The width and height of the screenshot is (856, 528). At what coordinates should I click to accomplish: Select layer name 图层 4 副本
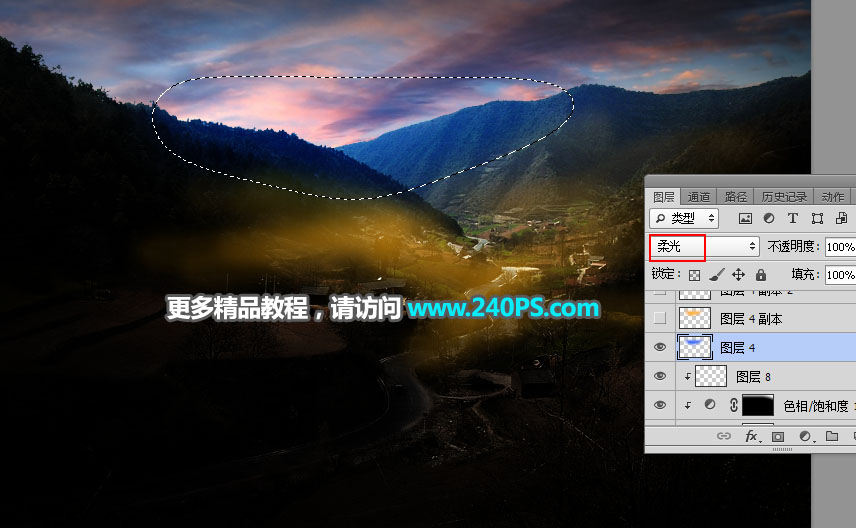click(751, 319)
